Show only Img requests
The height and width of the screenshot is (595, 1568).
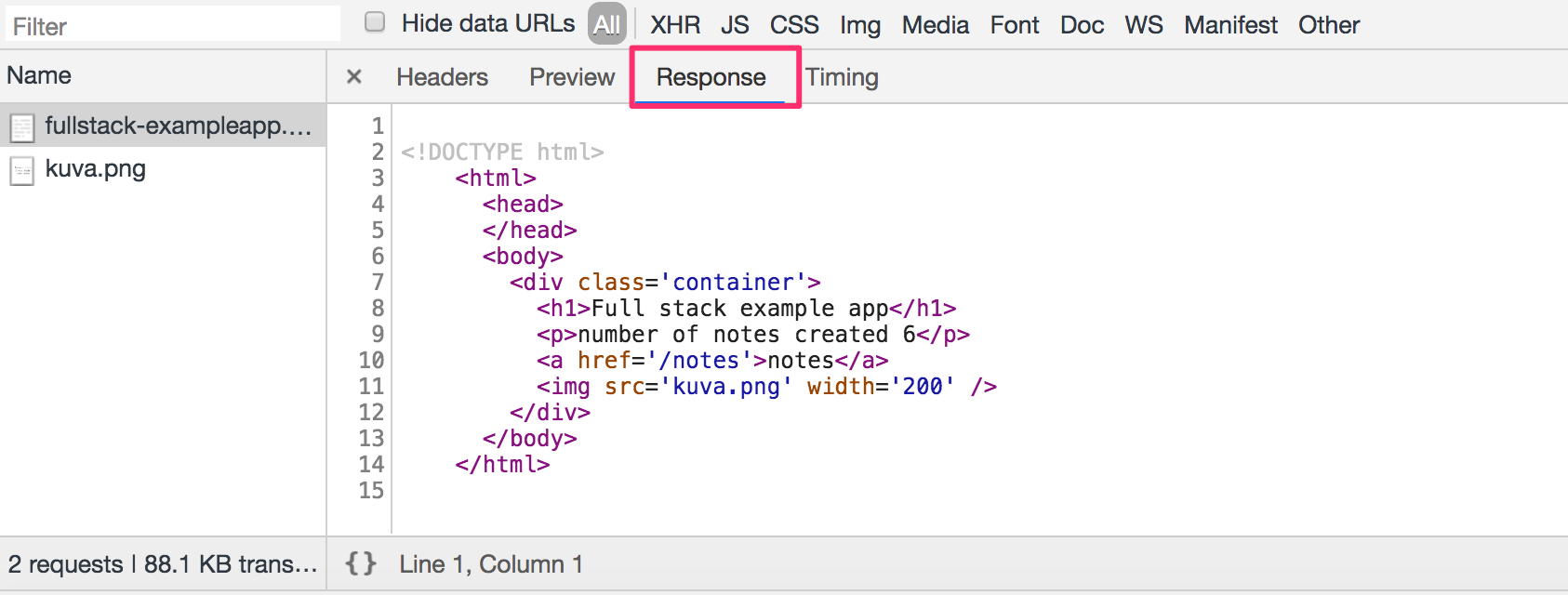(x=860, y=25)
